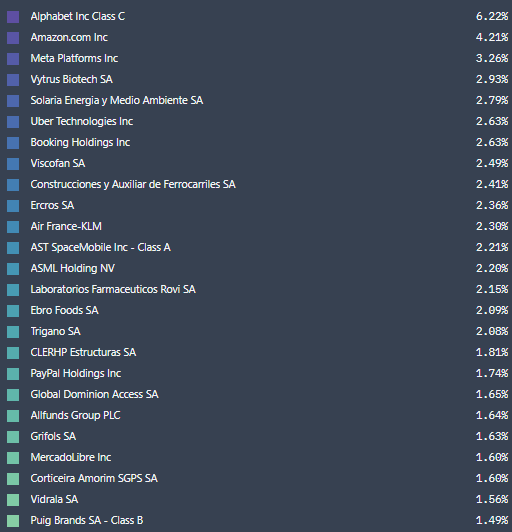Click the 2.21% AST SpaceMobile weight
512x532 pixels.
492,247
